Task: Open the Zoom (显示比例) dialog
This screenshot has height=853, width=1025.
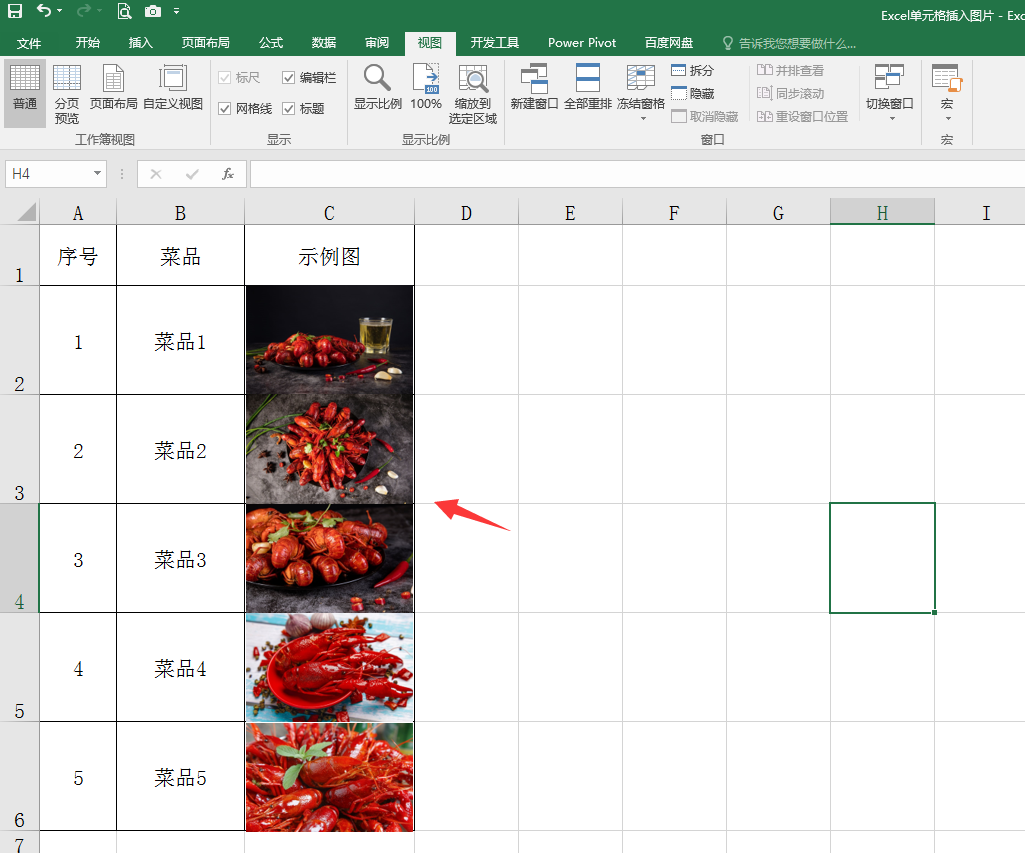Action: (377, 87)
